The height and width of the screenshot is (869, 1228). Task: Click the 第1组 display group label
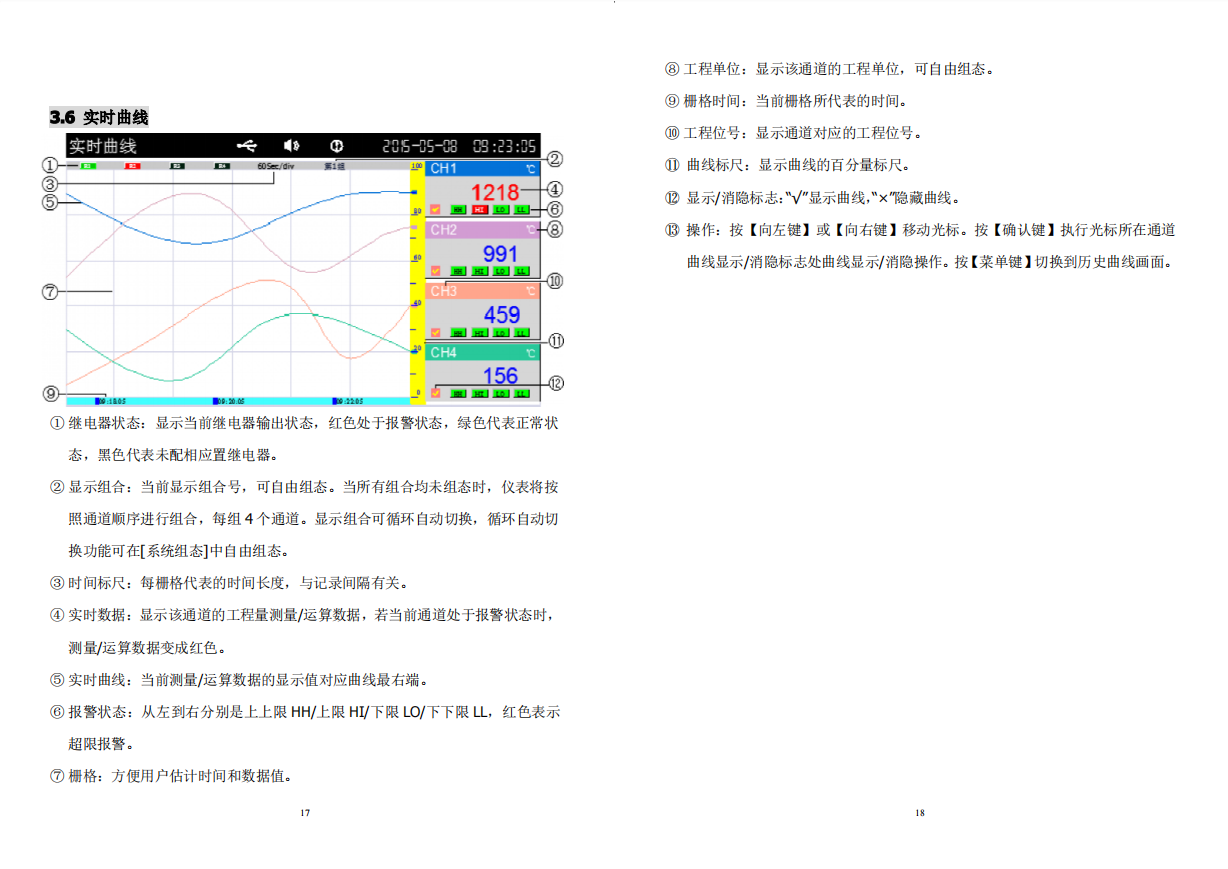click(334, 166)
